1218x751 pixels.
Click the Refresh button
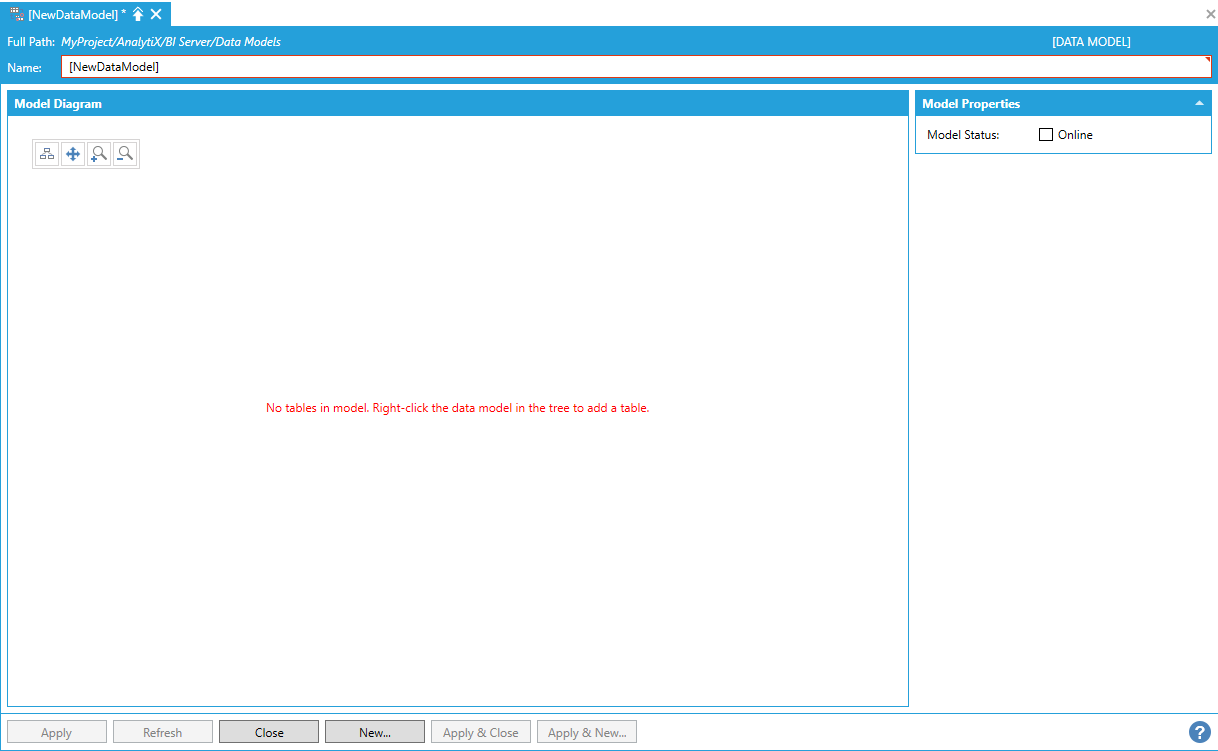pyautogui.click(x=162, y=732)
